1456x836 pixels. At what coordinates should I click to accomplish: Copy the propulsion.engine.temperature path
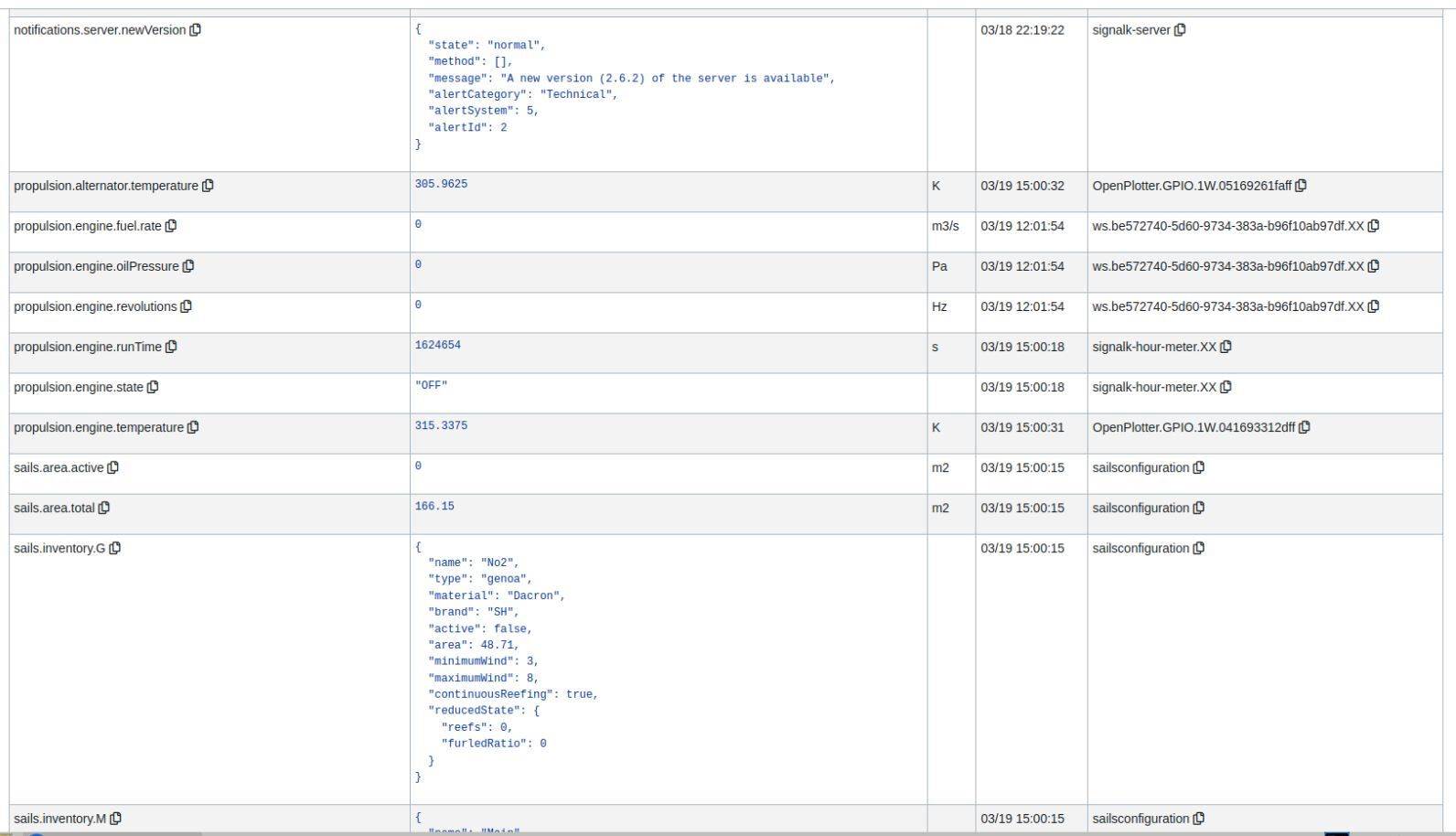[193, 427]
